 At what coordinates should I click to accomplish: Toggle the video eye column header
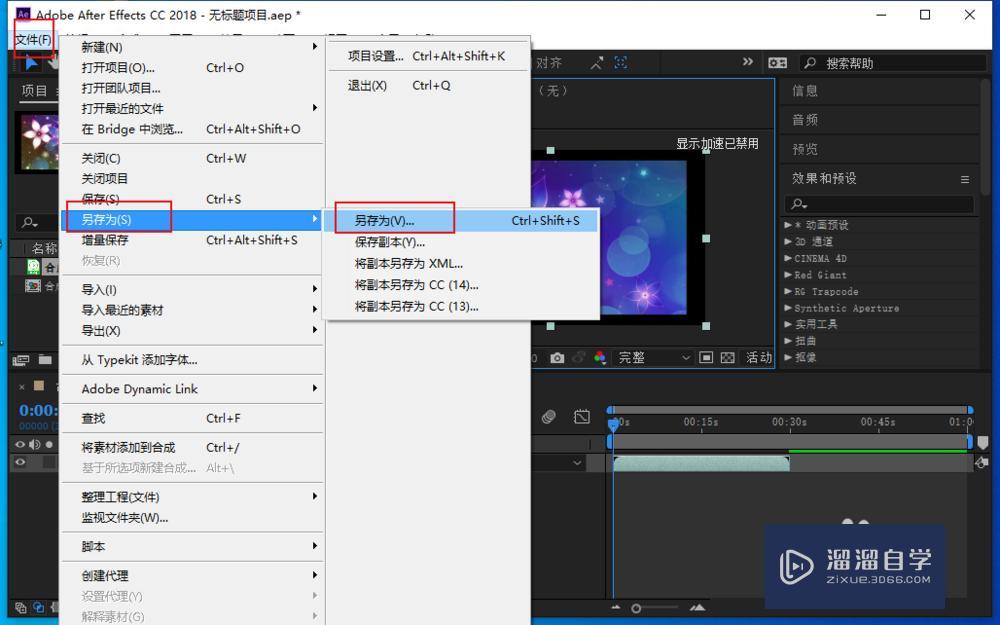20,444
